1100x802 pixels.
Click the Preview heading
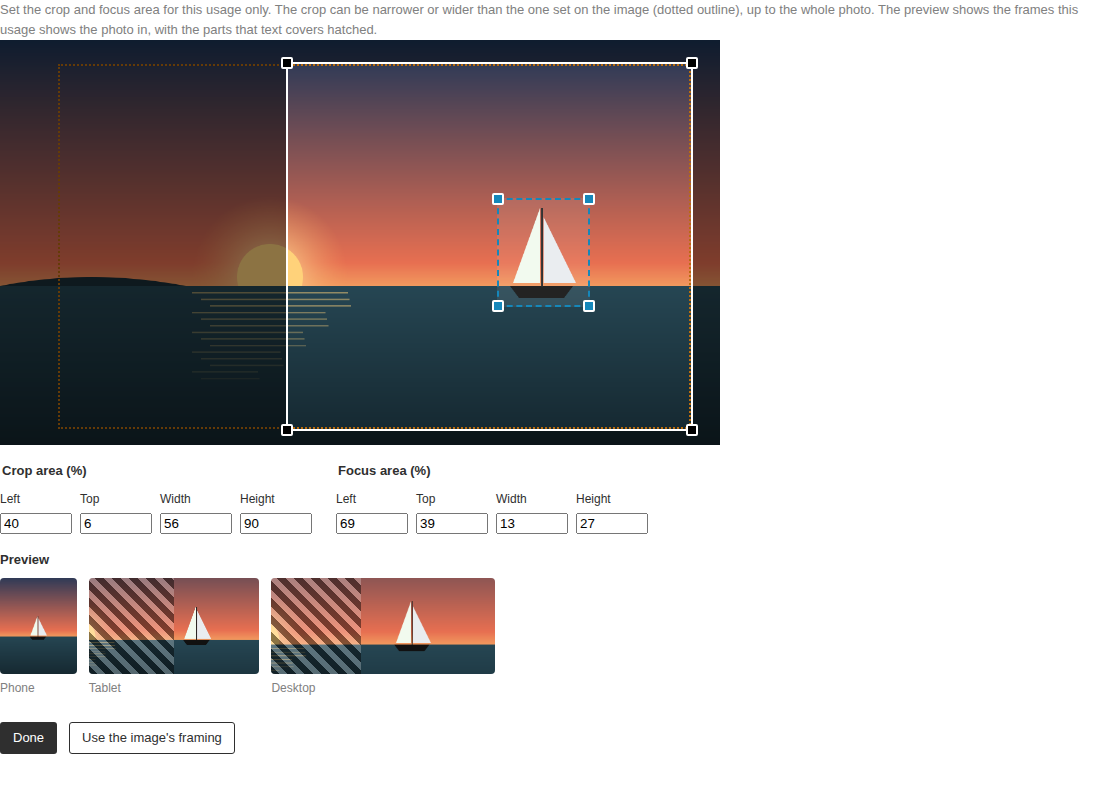pos(25,560)
